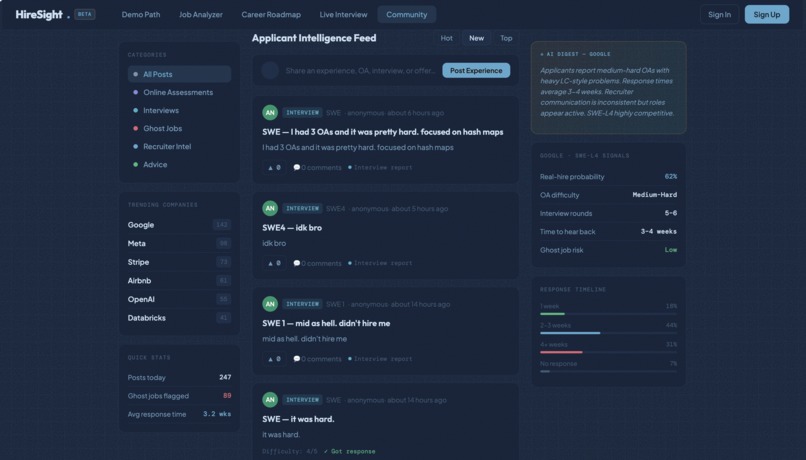Click Interview report on hash maps post

point(380,168)
